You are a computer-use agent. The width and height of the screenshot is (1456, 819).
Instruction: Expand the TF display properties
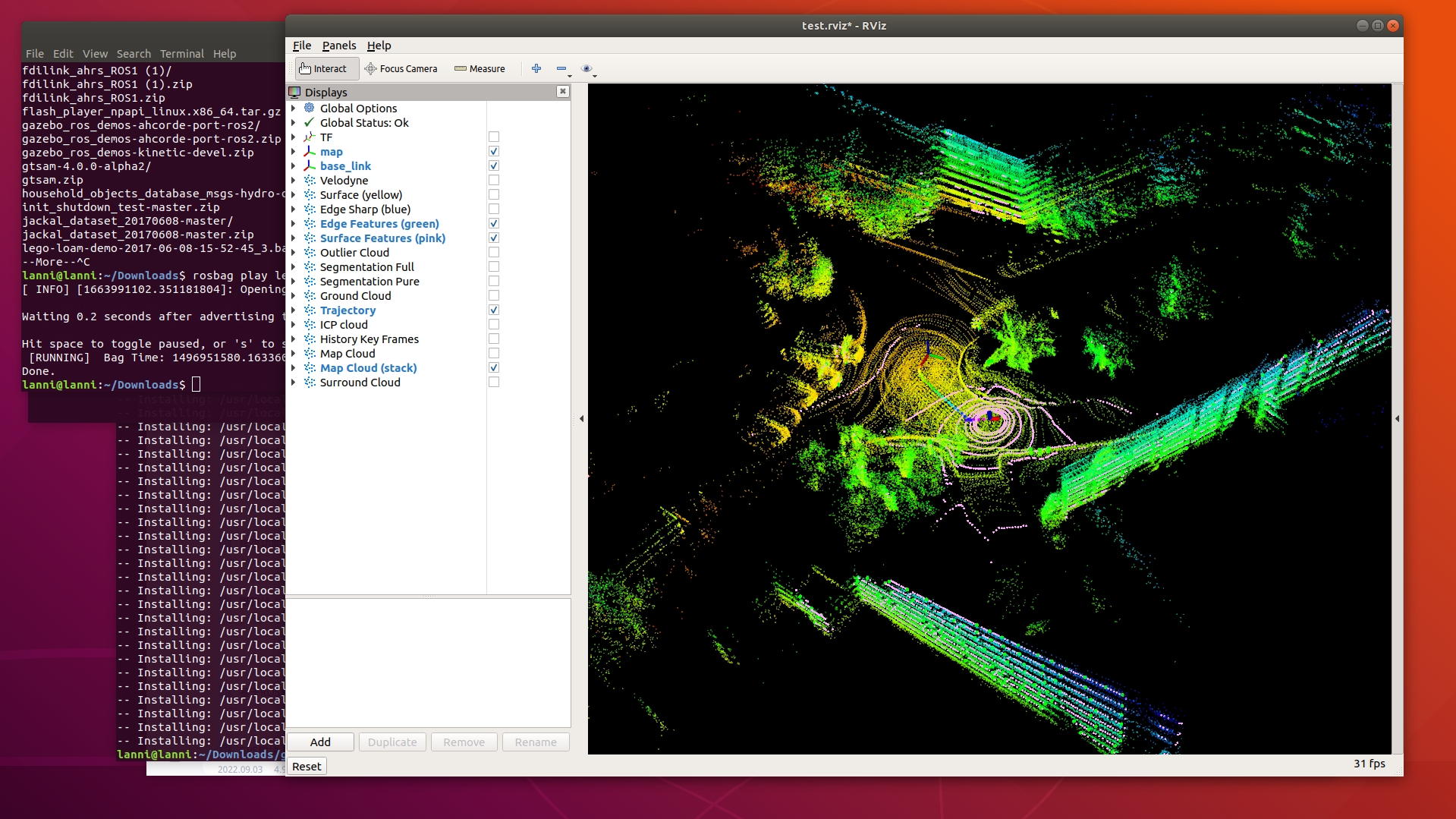(293, 137)
